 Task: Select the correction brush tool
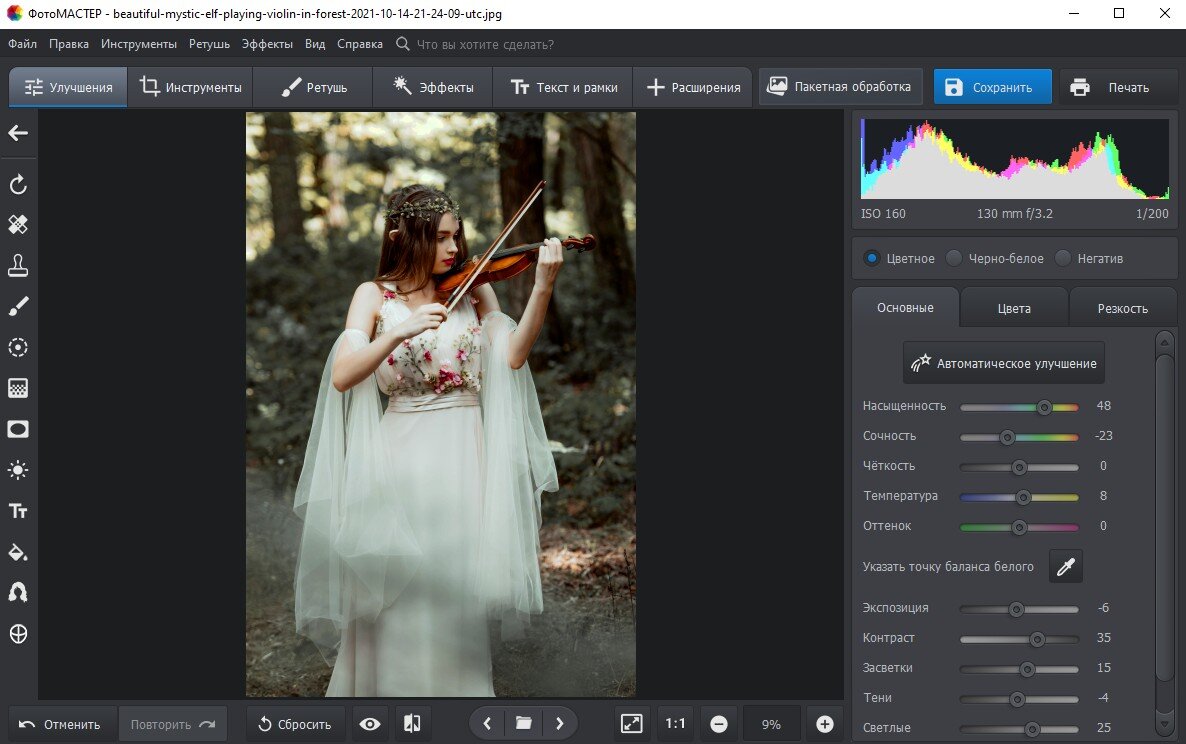tap(18, 306)
